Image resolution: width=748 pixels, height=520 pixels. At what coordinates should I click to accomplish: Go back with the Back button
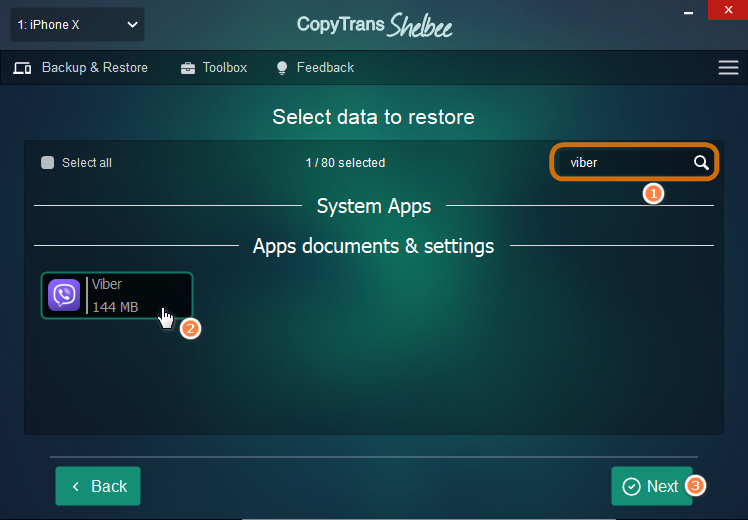point(98,486)
